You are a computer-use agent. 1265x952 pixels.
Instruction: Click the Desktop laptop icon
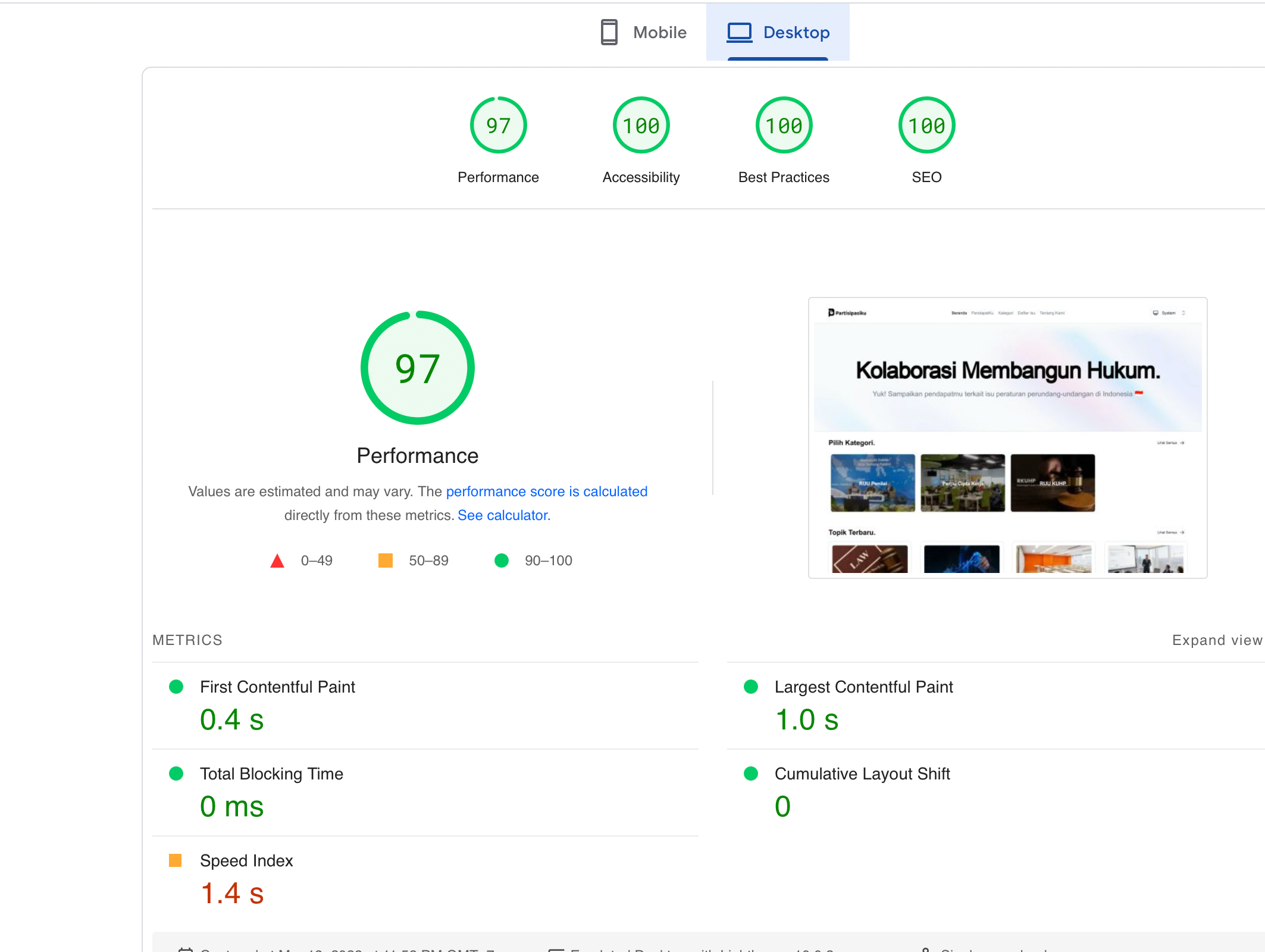click(x=740, y=32)
